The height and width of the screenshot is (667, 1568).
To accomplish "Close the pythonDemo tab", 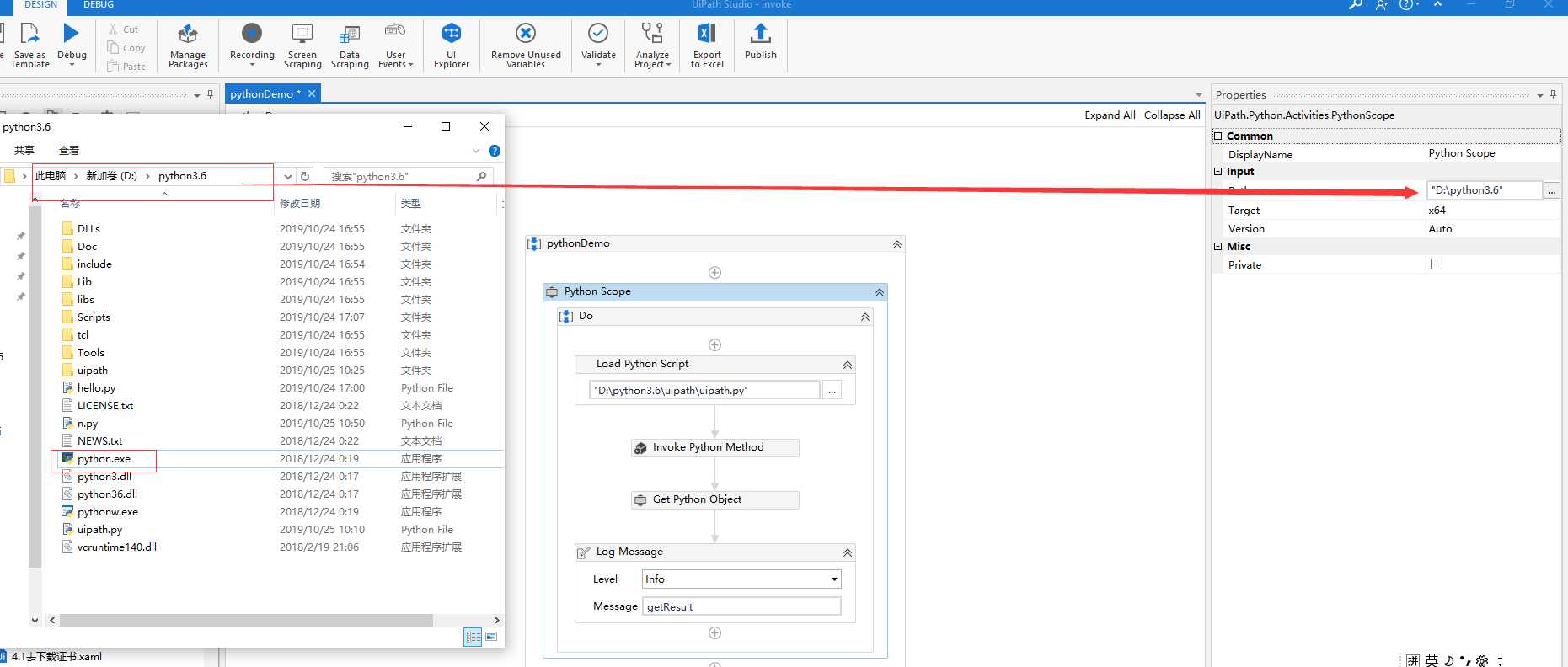I will pyautogui.click(x=312, y=93).
